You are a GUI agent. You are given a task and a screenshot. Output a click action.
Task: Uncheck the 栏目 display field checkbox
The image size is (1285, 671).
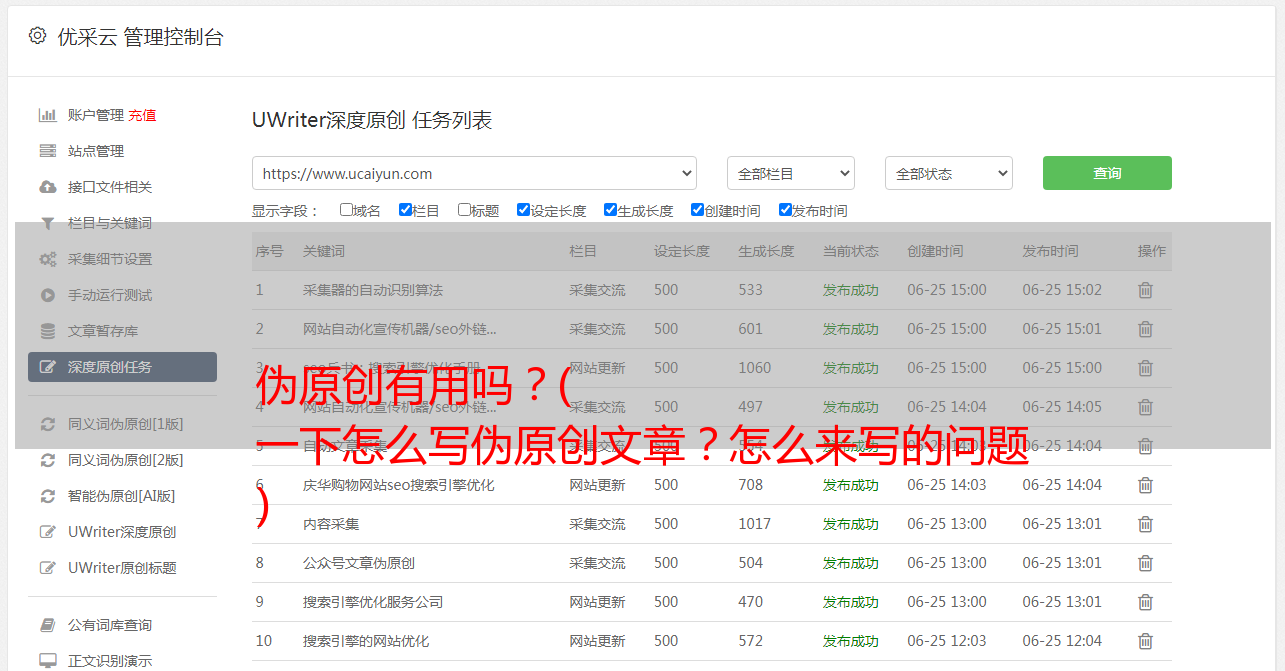(x=405, y=210)
